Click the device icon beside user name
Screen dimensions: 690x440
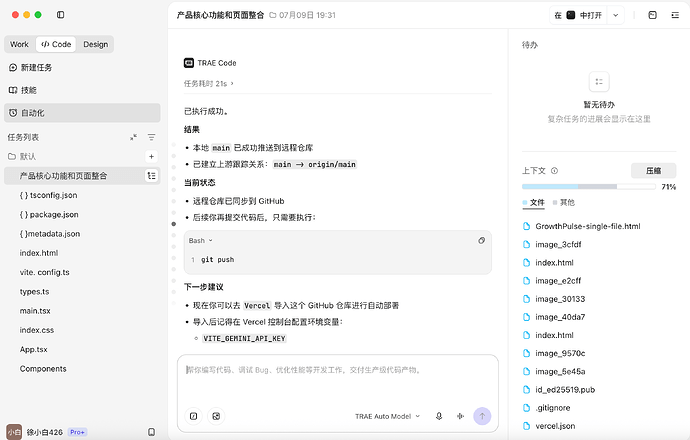(151, 432)
